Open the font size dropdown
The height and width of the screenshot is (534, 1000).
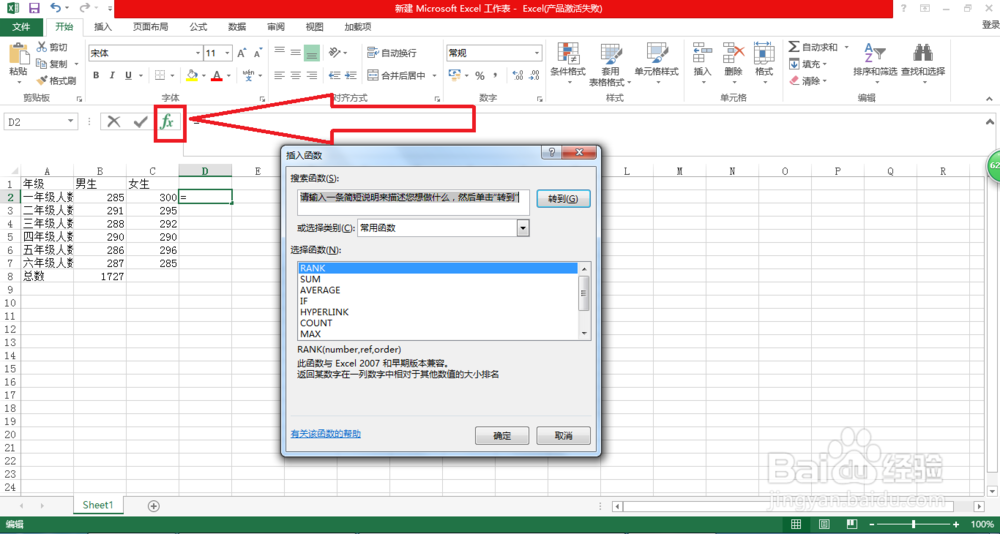229,54
